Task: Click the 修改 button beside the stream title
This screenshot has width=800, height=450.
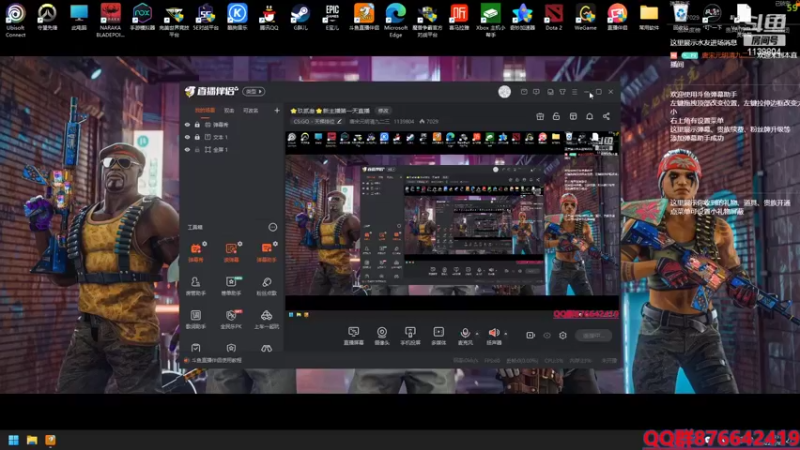Action: [x=383, y=111]
